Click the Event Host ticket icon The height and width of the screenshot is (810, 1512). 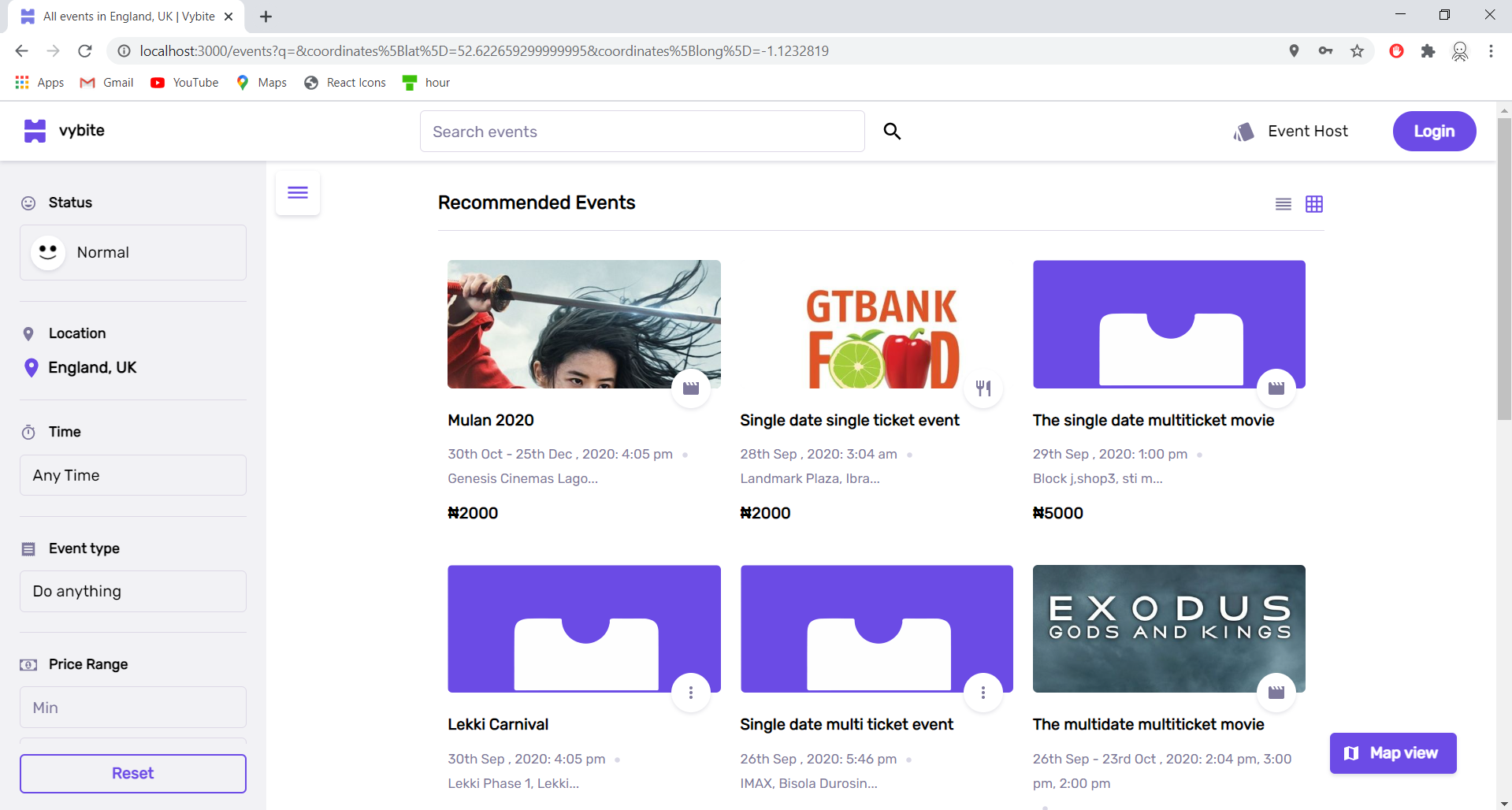coord(1244,132)
